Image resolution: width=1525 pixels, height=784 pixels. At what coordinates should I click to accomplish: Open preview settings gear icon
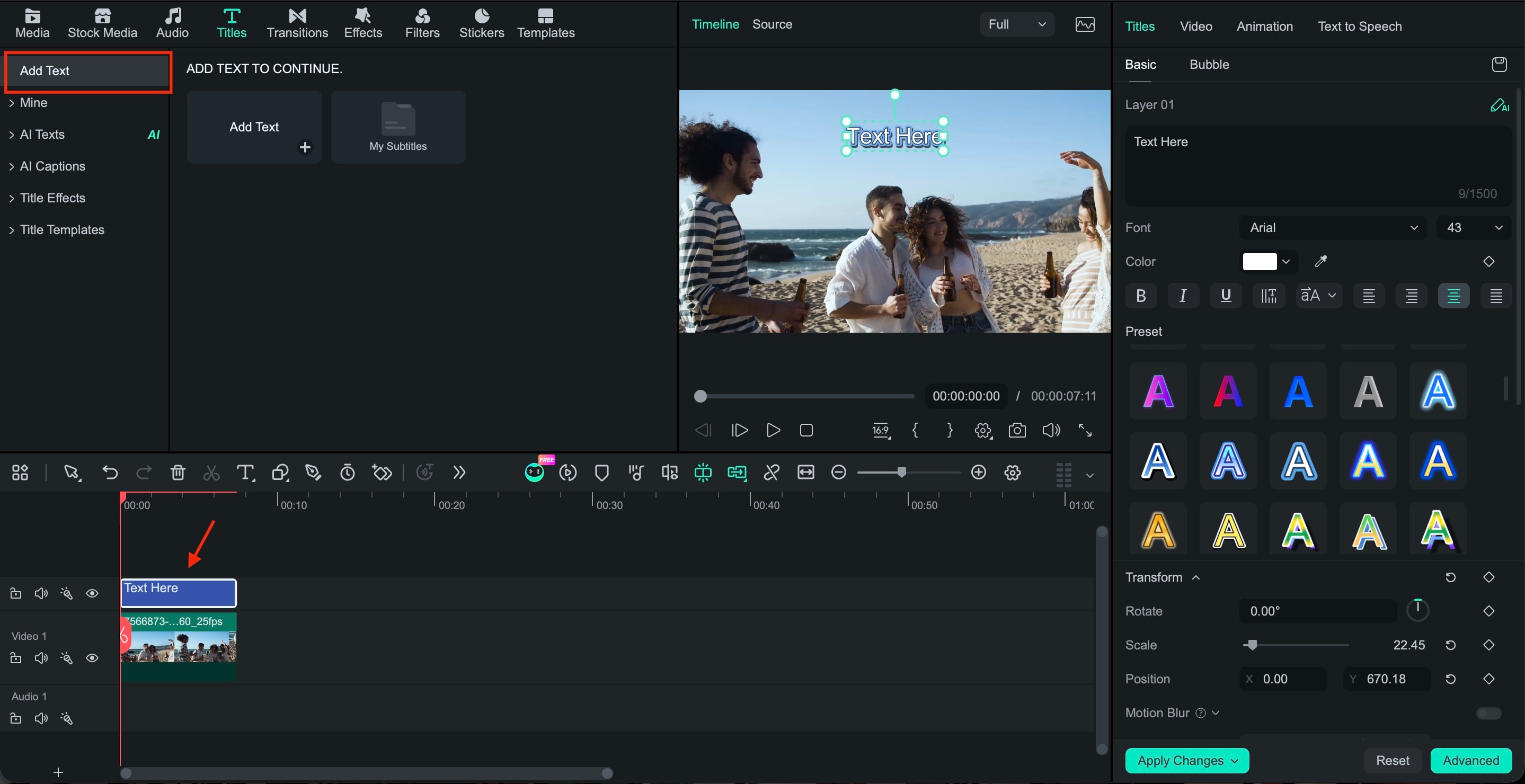coord(983,430)
